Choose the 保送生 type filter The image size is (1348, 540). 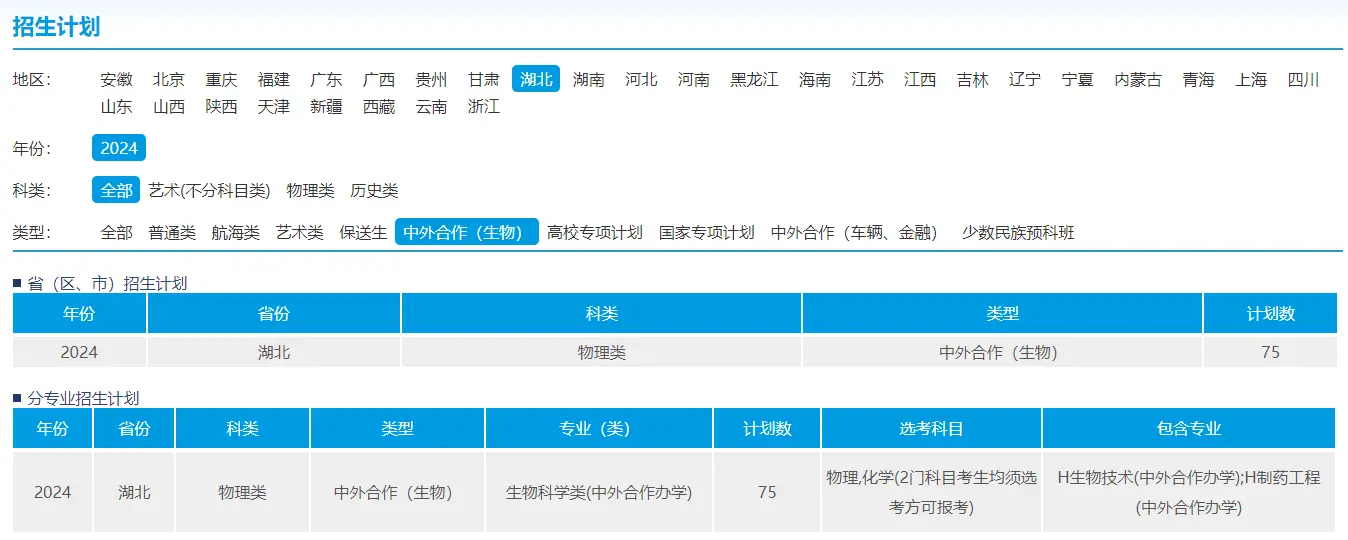tap(363, 232)
